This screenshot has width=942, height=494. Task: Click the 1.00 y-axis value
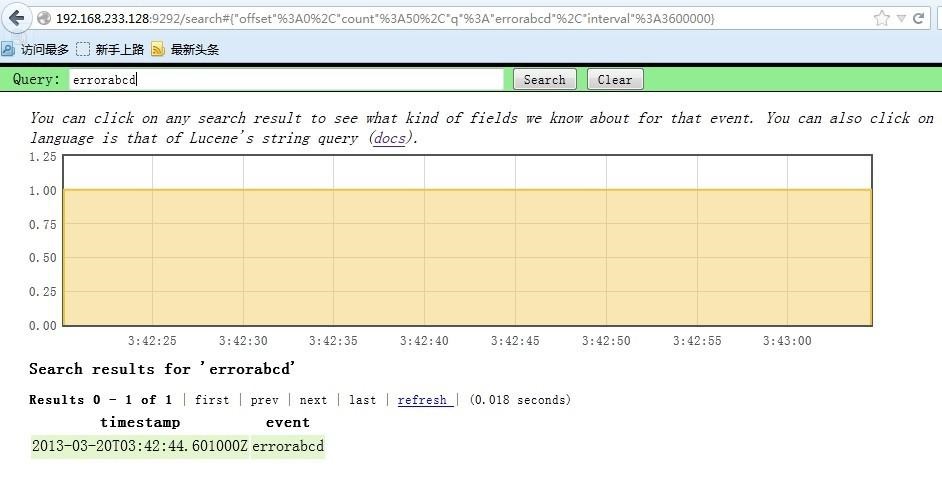click(43, 191)
